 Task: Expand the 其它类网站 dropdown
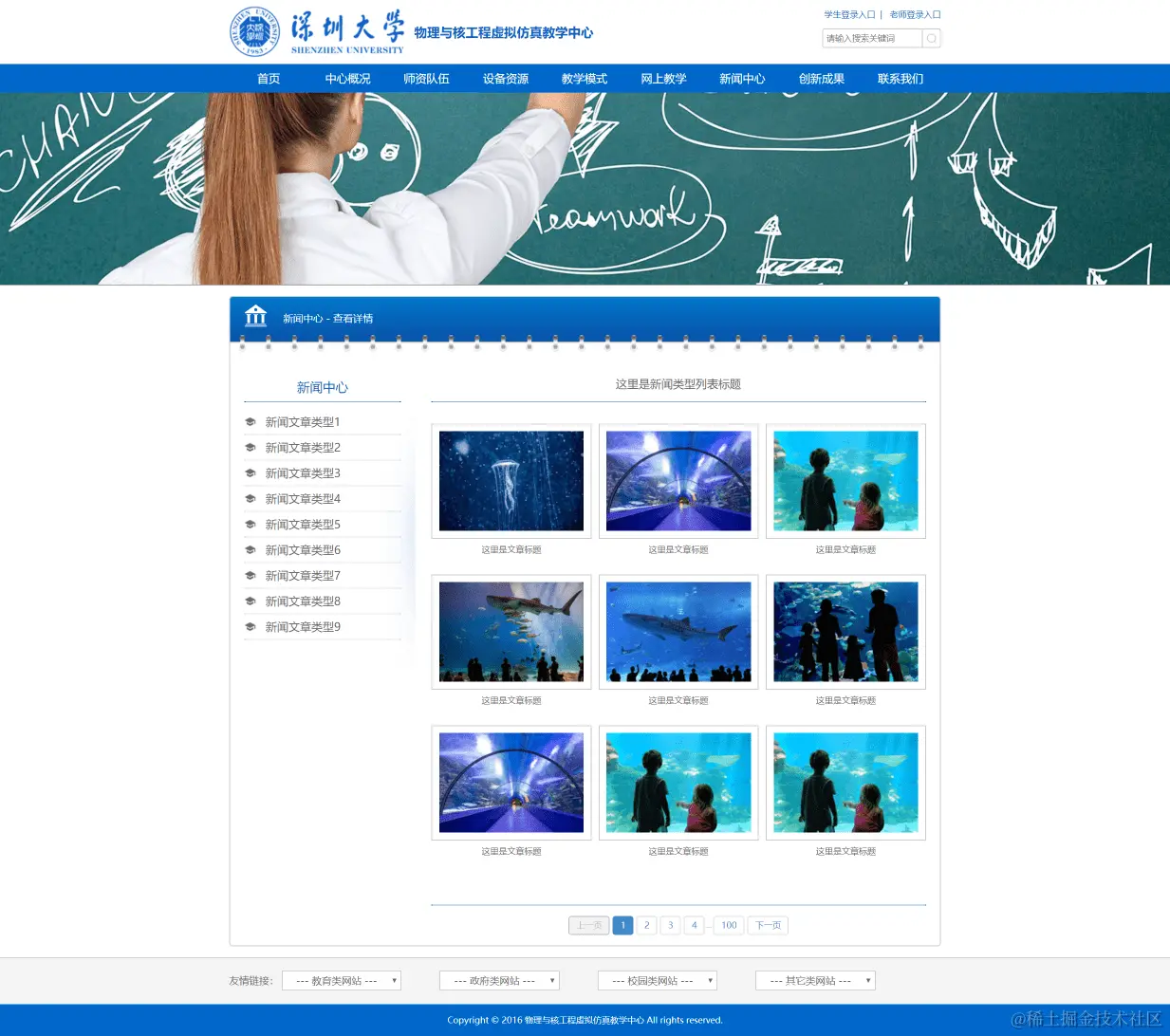pyautogui.click(x=814, y=980)
